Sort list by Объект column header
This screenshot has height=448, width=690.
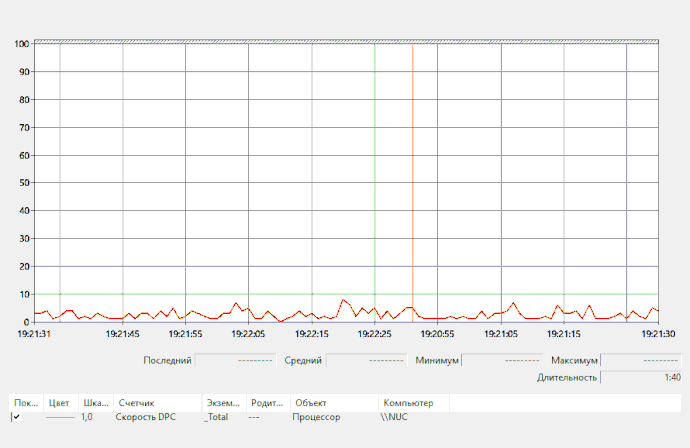click(332, 403)
